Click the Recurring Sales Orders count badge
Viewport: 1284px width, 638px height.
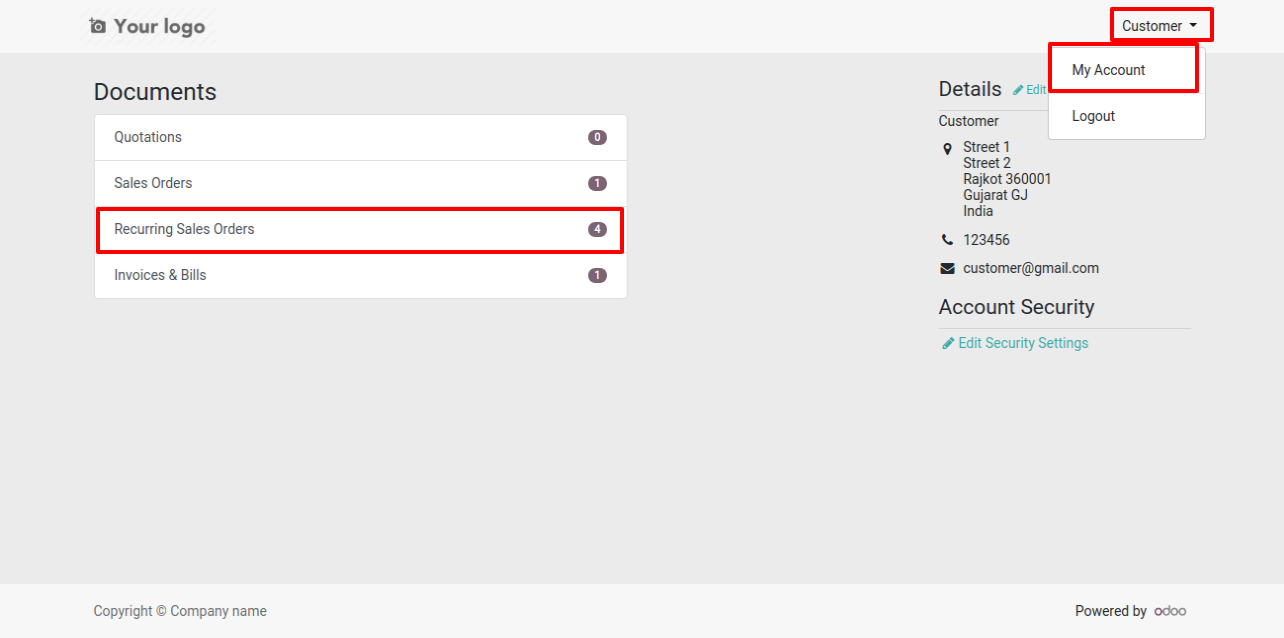(597, 230)
